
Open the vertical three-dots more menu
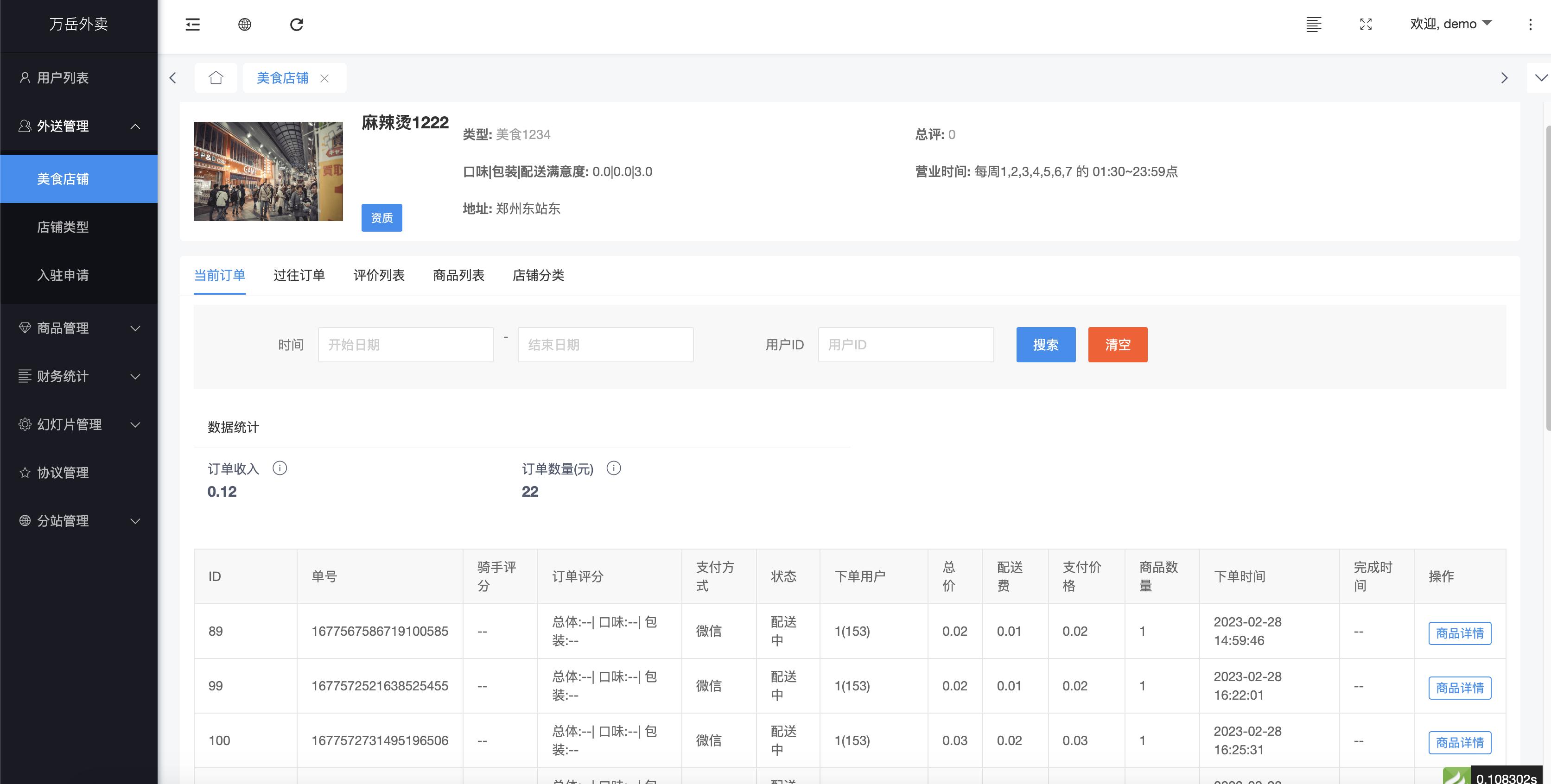(1530, 24)
